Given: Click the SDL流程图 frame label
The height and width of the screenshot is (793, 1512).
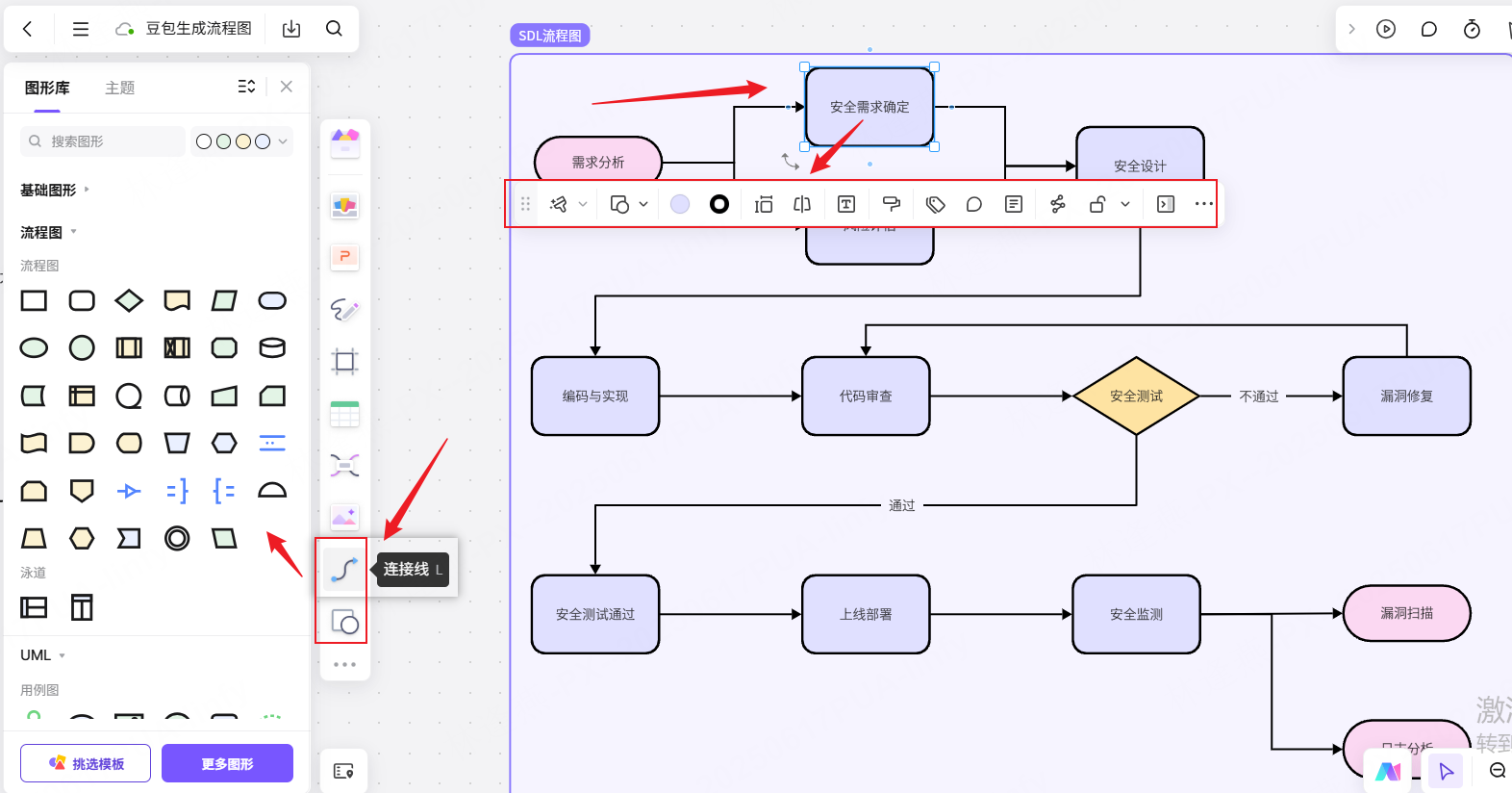Looking at the screenshot, I should (x=550, y=36).
